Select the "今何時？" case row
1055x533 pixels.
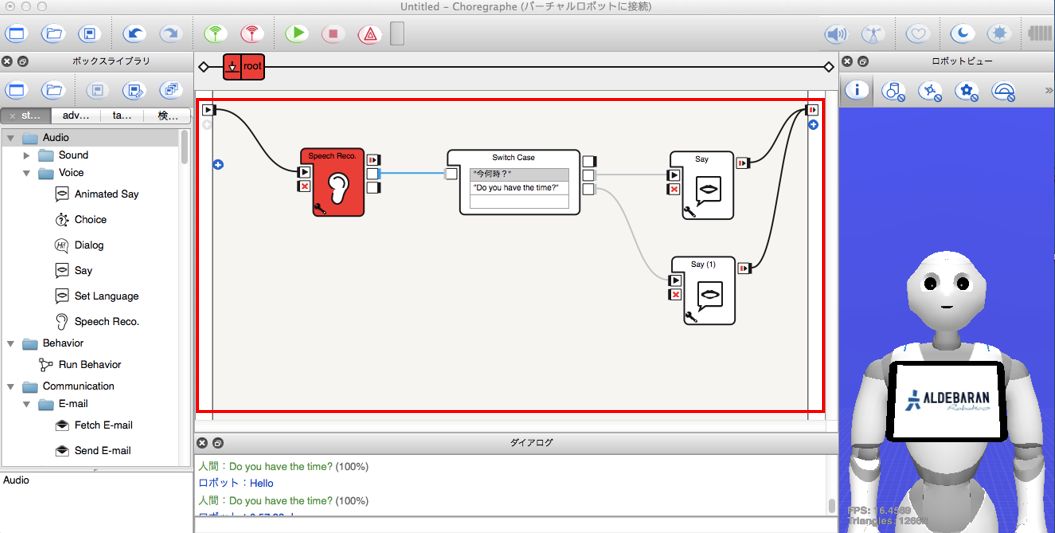pyautogui.click(x=519, y=174)
